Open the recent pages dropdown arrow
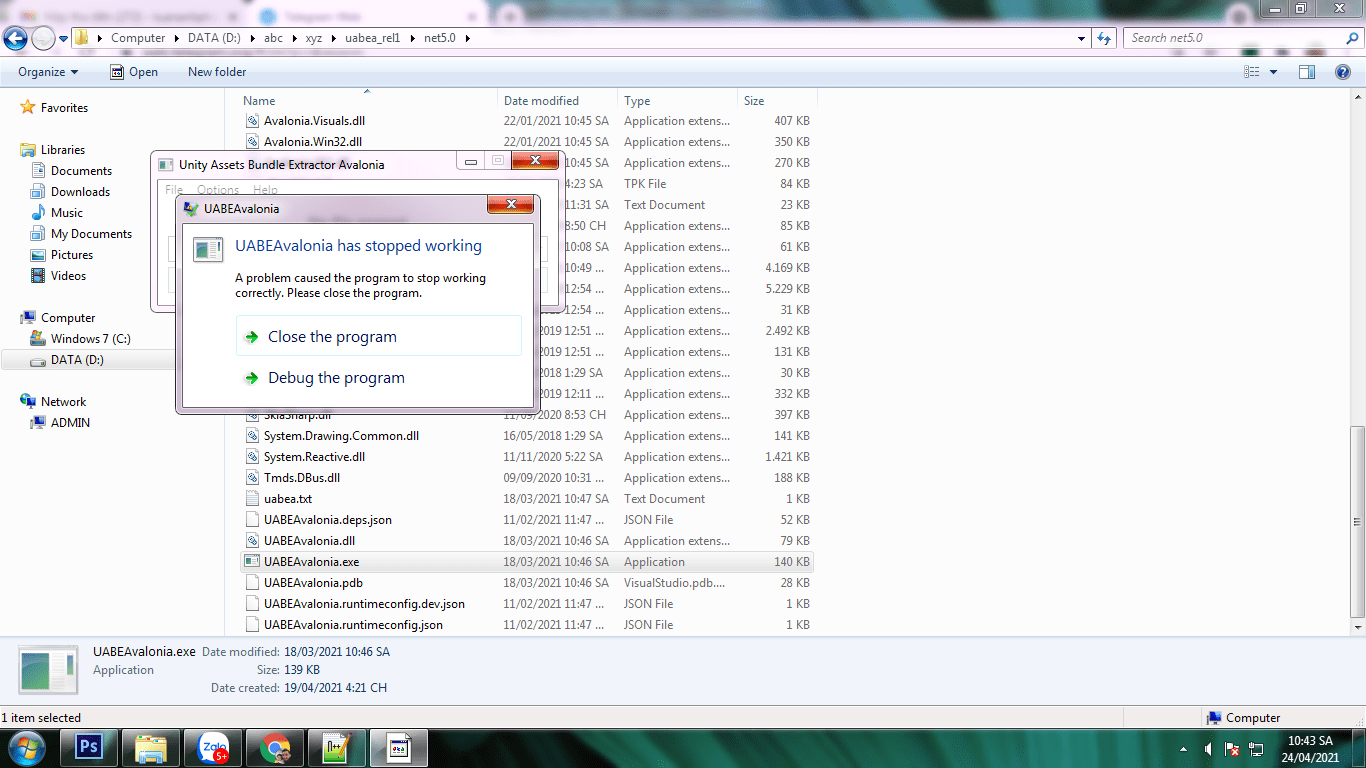Image resolution: width=1366 pixels, height=768 pixels. 63,38
